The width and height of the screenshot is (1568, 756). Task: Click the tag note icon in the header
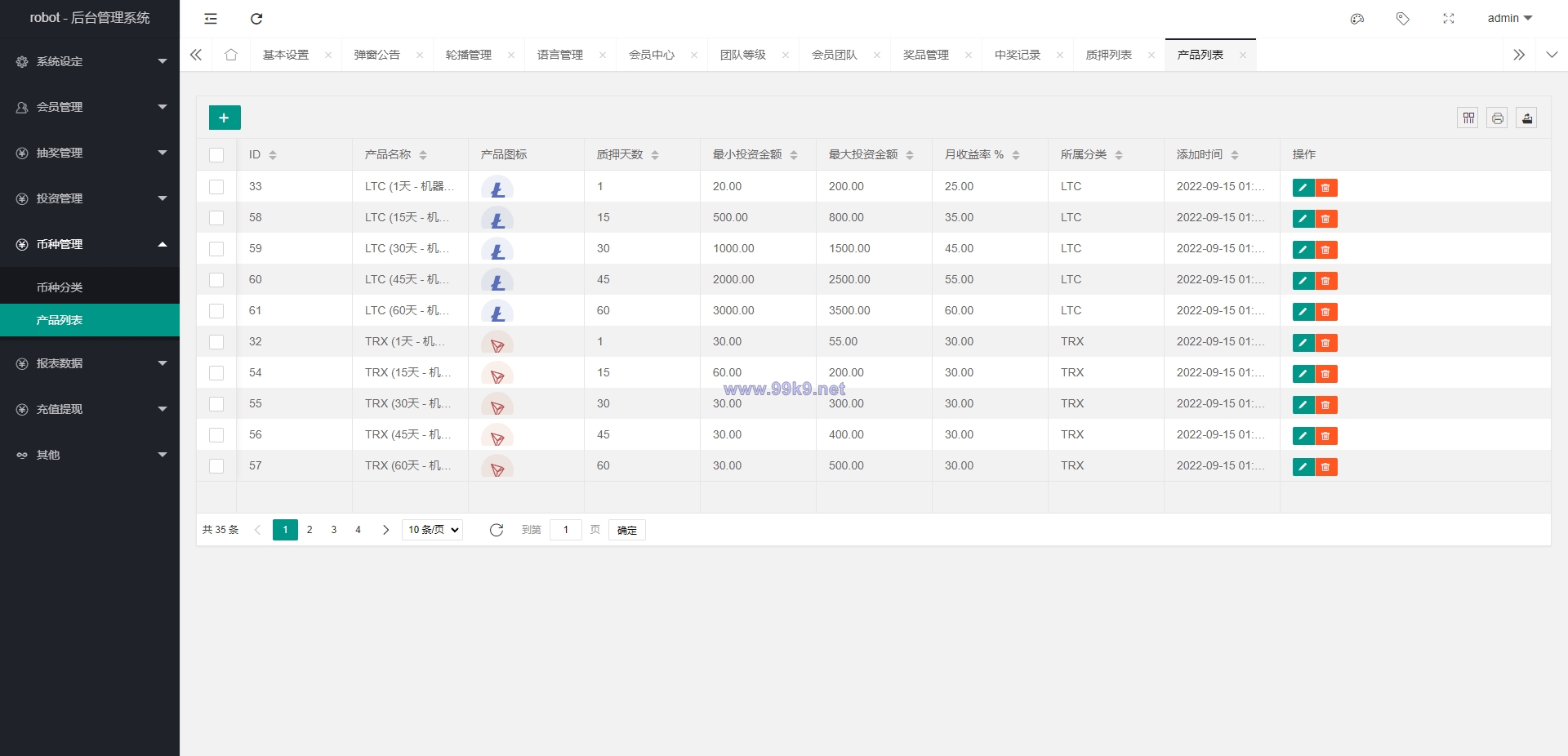pyautogui.click(x=1403, y=19)
